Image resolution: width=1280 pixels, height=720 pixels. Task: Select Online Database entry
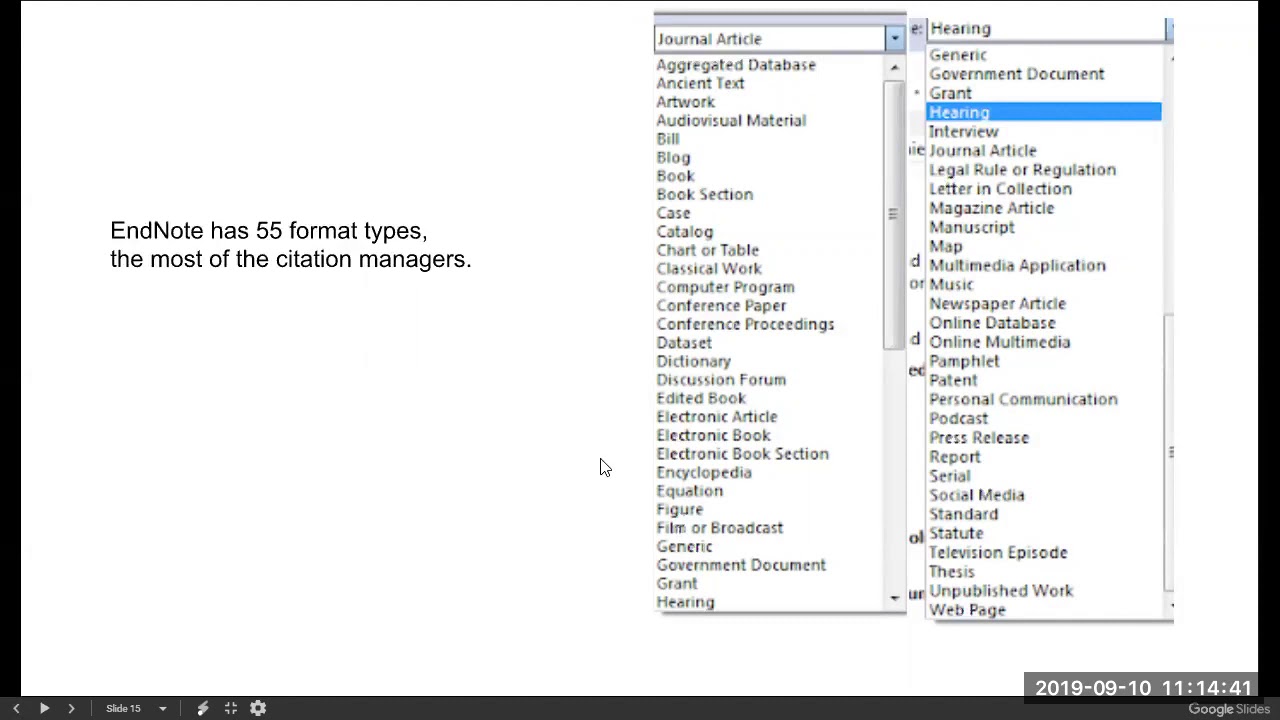click(992, 322)
